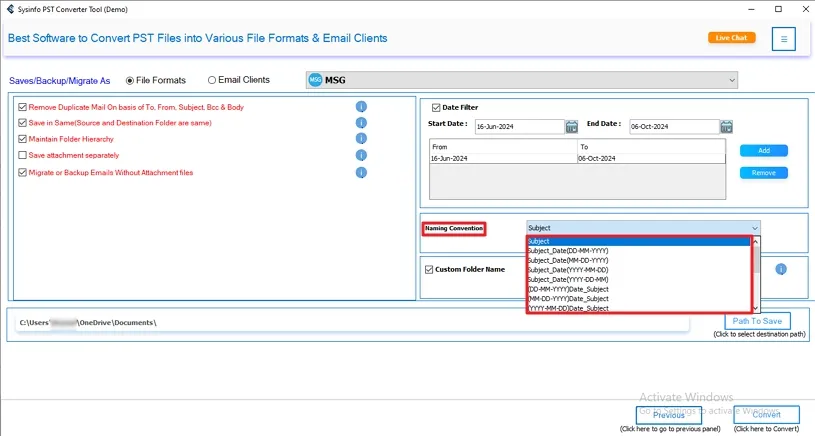Open the End Date calendar picker
This screenshot has width=815, height=436.
point(724,127)
